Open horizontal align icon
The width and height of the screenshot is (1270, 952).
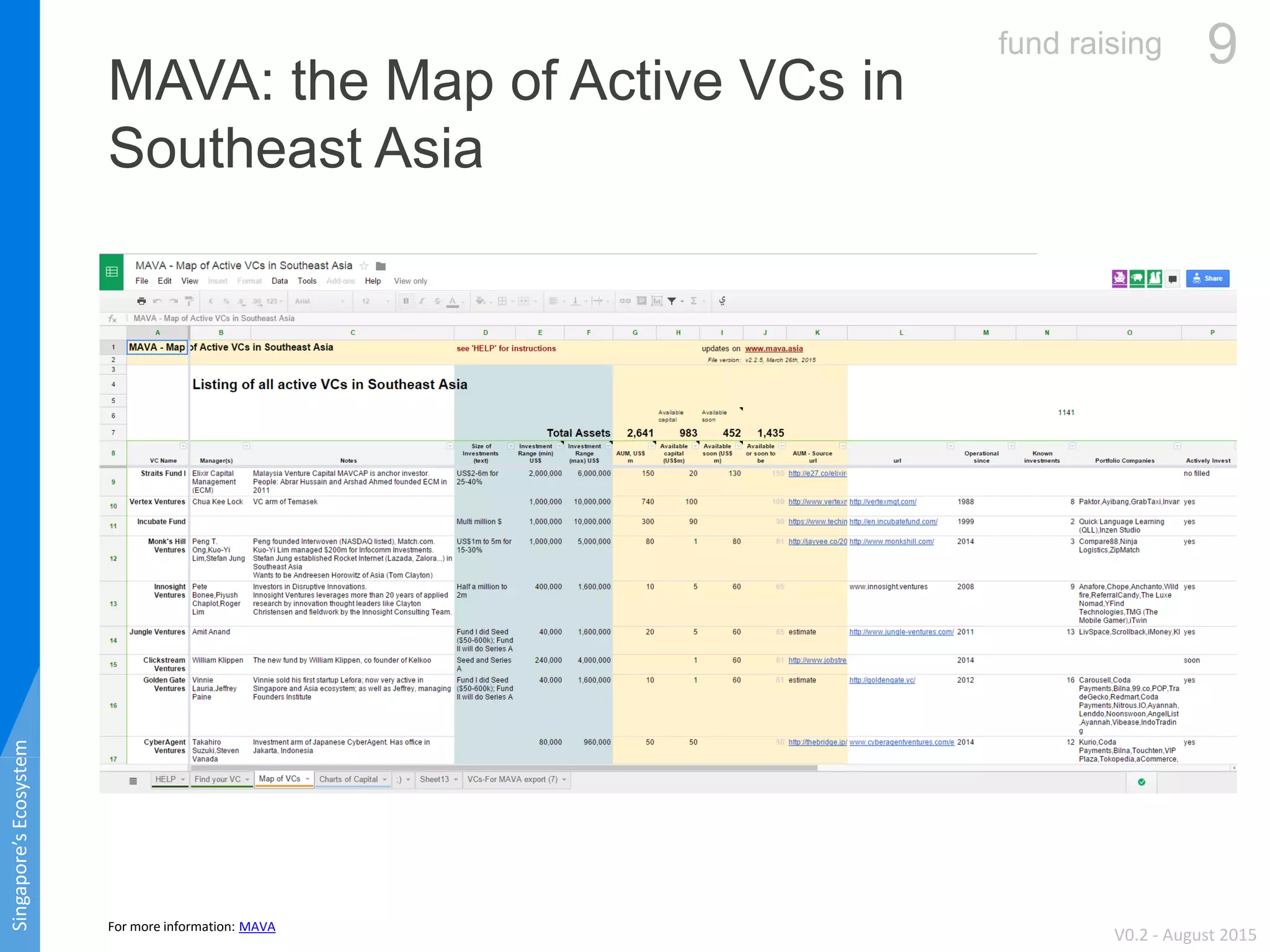coord(553,301)
